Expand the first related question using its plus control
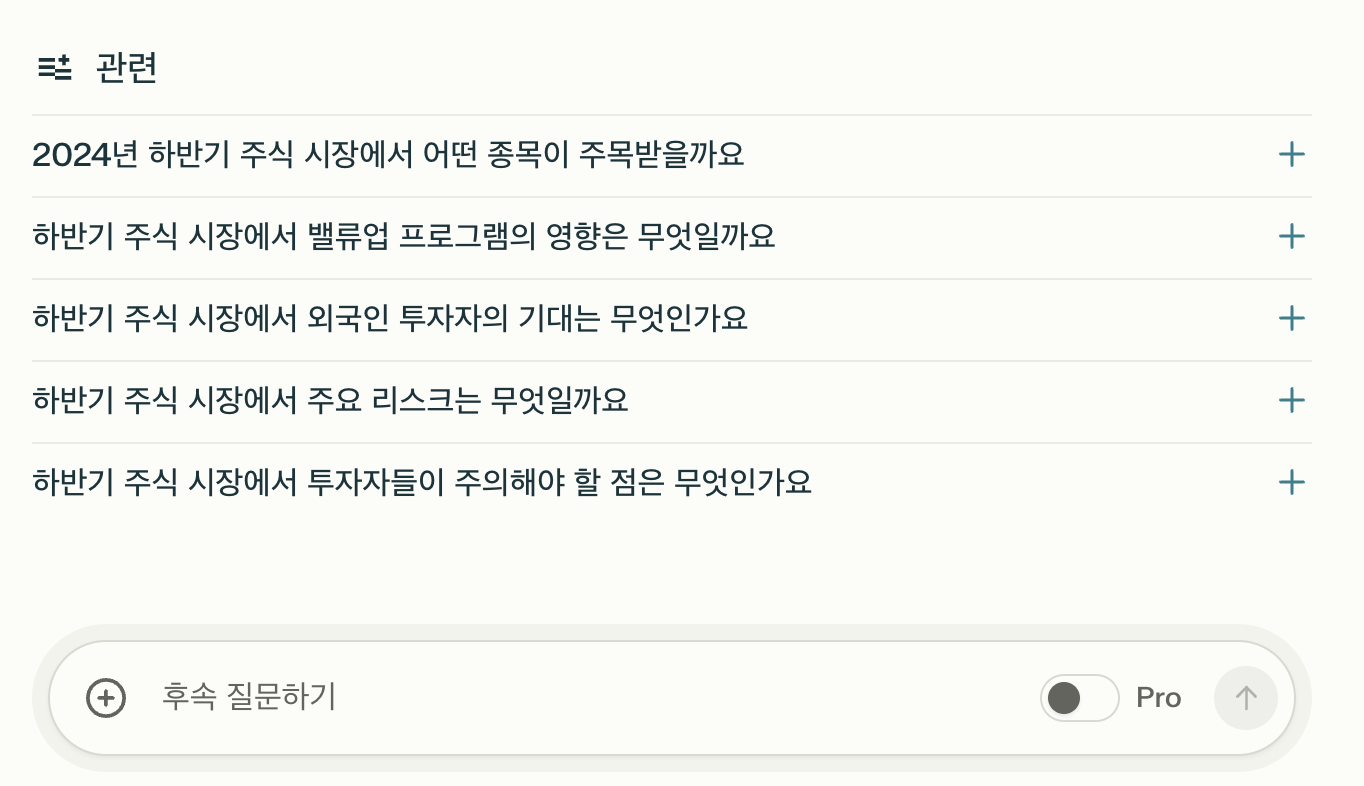The image size is (1364, 786). pyautogui.click(x=1292, y=155)
